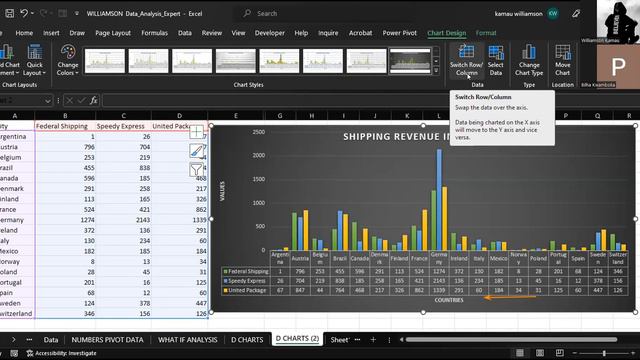The image size is (640, 360).
Task: Switch to Normal view icon
Action: pos(520,353)
